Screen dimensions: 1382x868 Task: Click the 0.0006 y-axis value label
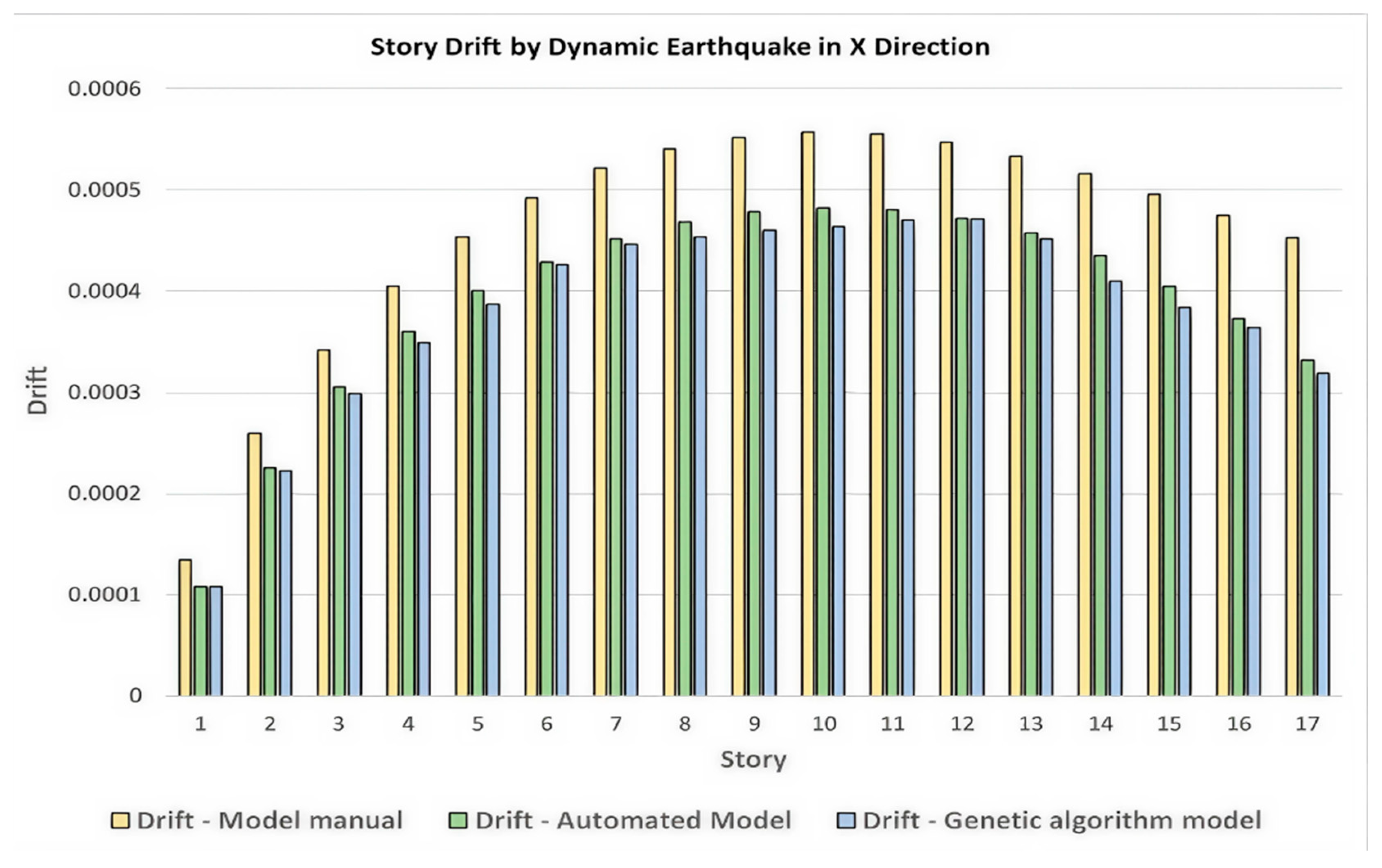coord(104,89)
